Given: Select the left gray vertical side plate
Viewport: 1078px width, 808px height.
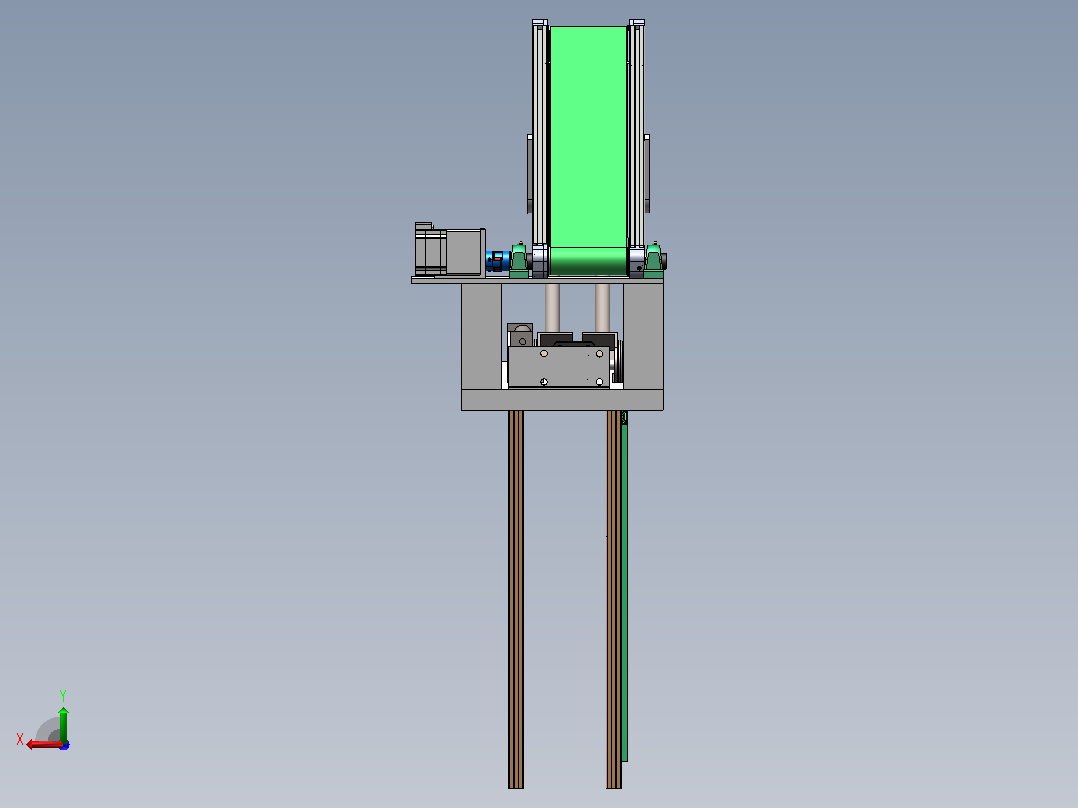Looking at the screenshot, I should point(481,336).
